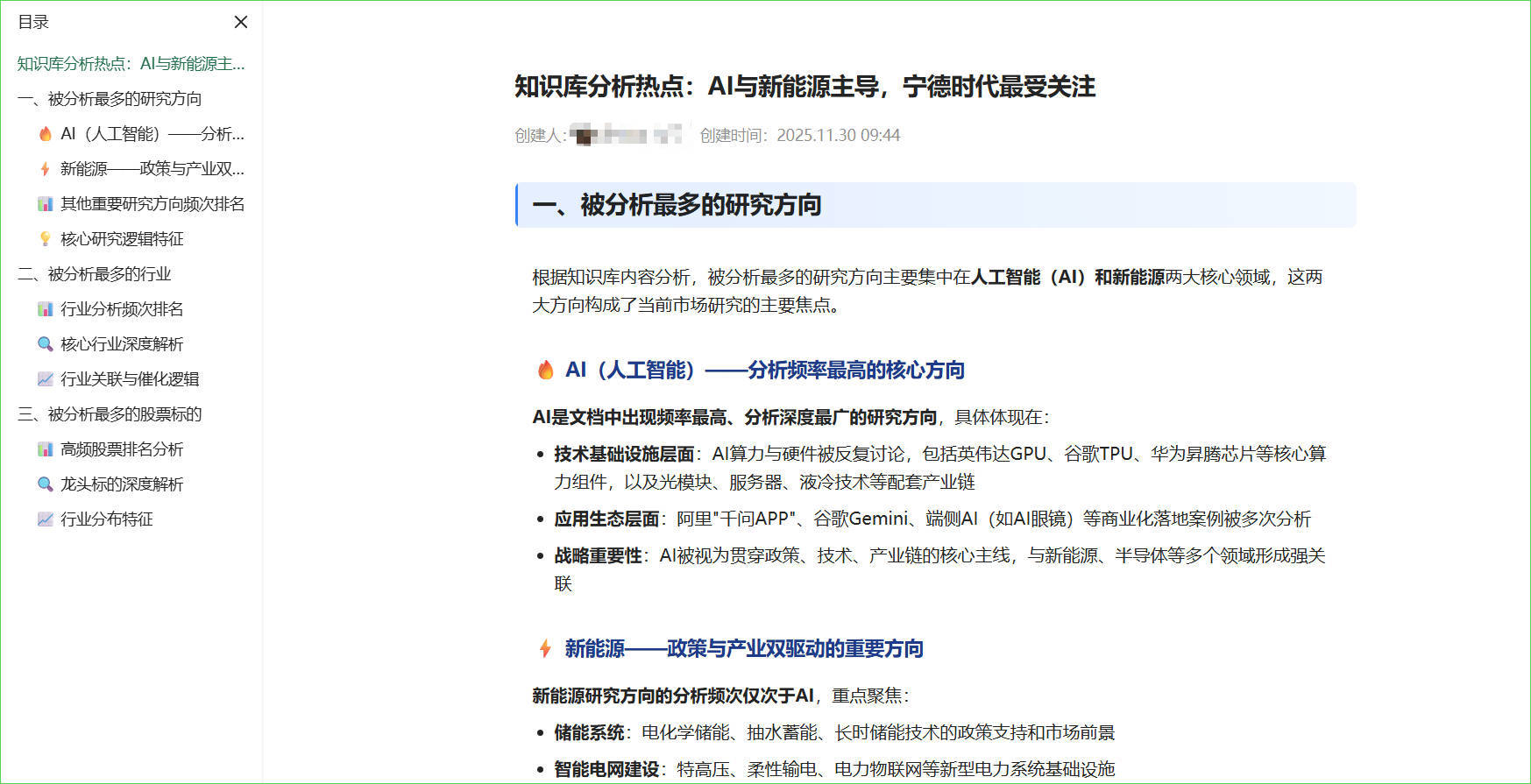Image resolution: width=1531 pixels, height=784 pixels.
Task: Open 高频股票排名分析 outline entry
Action: point(122,449)
